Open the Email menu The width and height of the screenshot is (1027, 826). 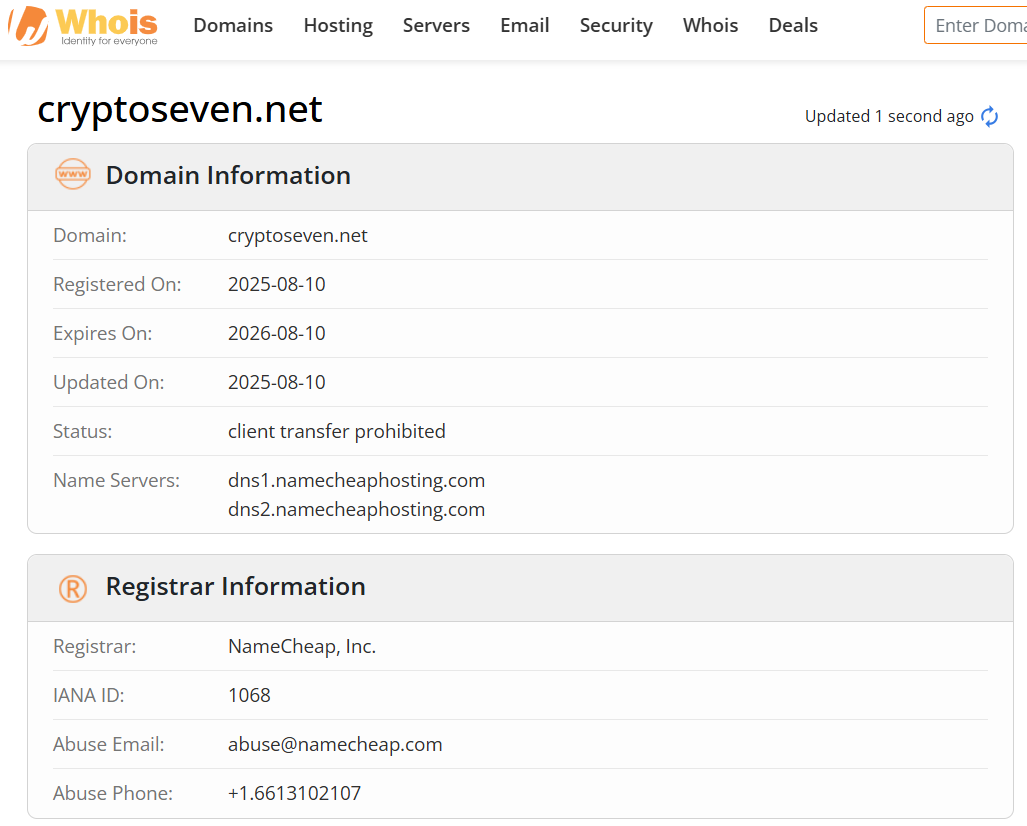point(525,26)
